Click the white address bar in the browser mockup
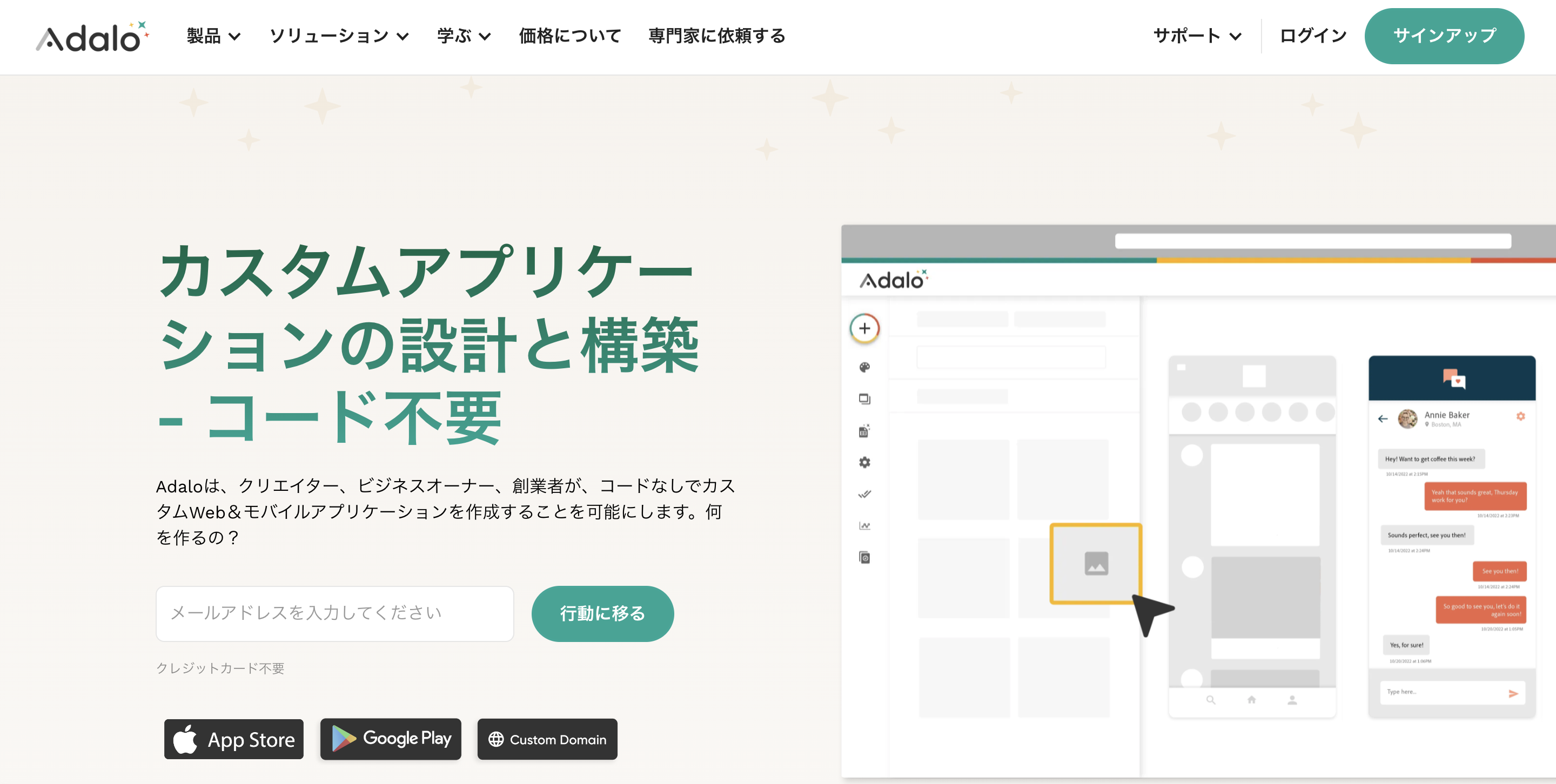Image resolution: width=1556 pixels, height=784 pixels. (1312, 241)
